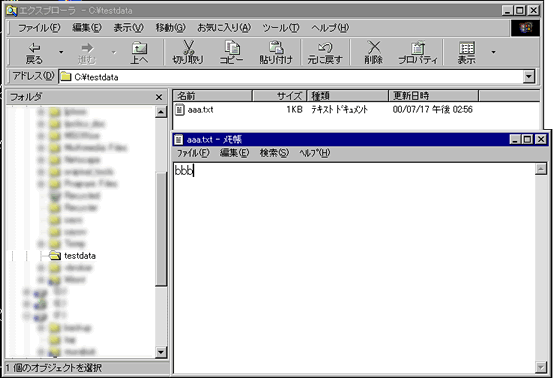
Task: Sort by 名前 column header
Action: coord(212,96)
